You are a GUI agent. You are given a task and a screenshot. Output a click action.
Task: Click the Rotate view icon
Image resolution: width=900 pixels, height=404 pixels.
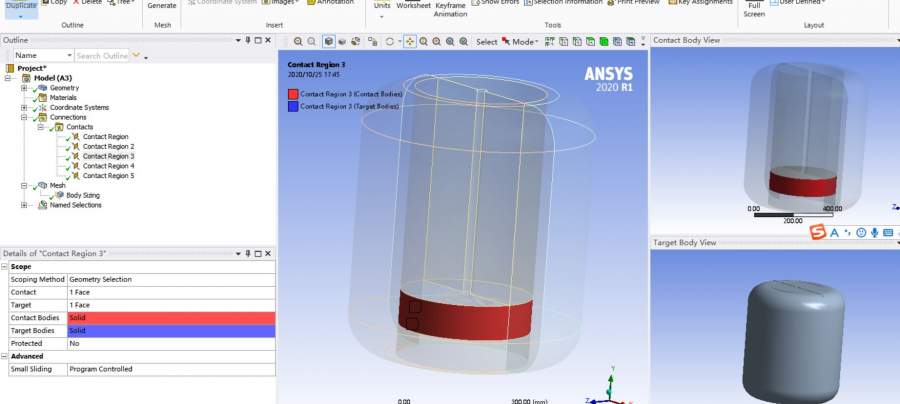[389, 42]
